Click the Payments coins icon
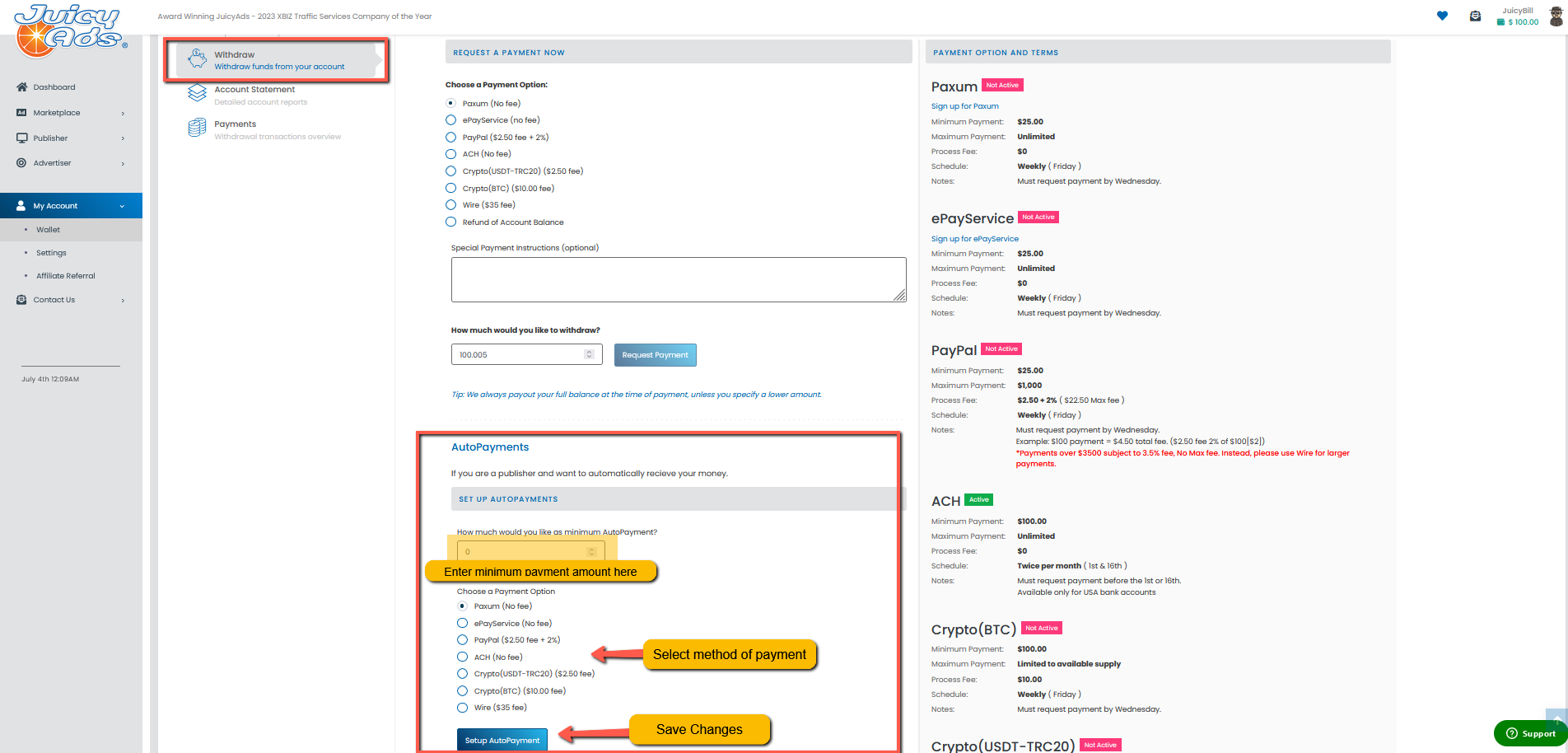 tap(197, 128)
